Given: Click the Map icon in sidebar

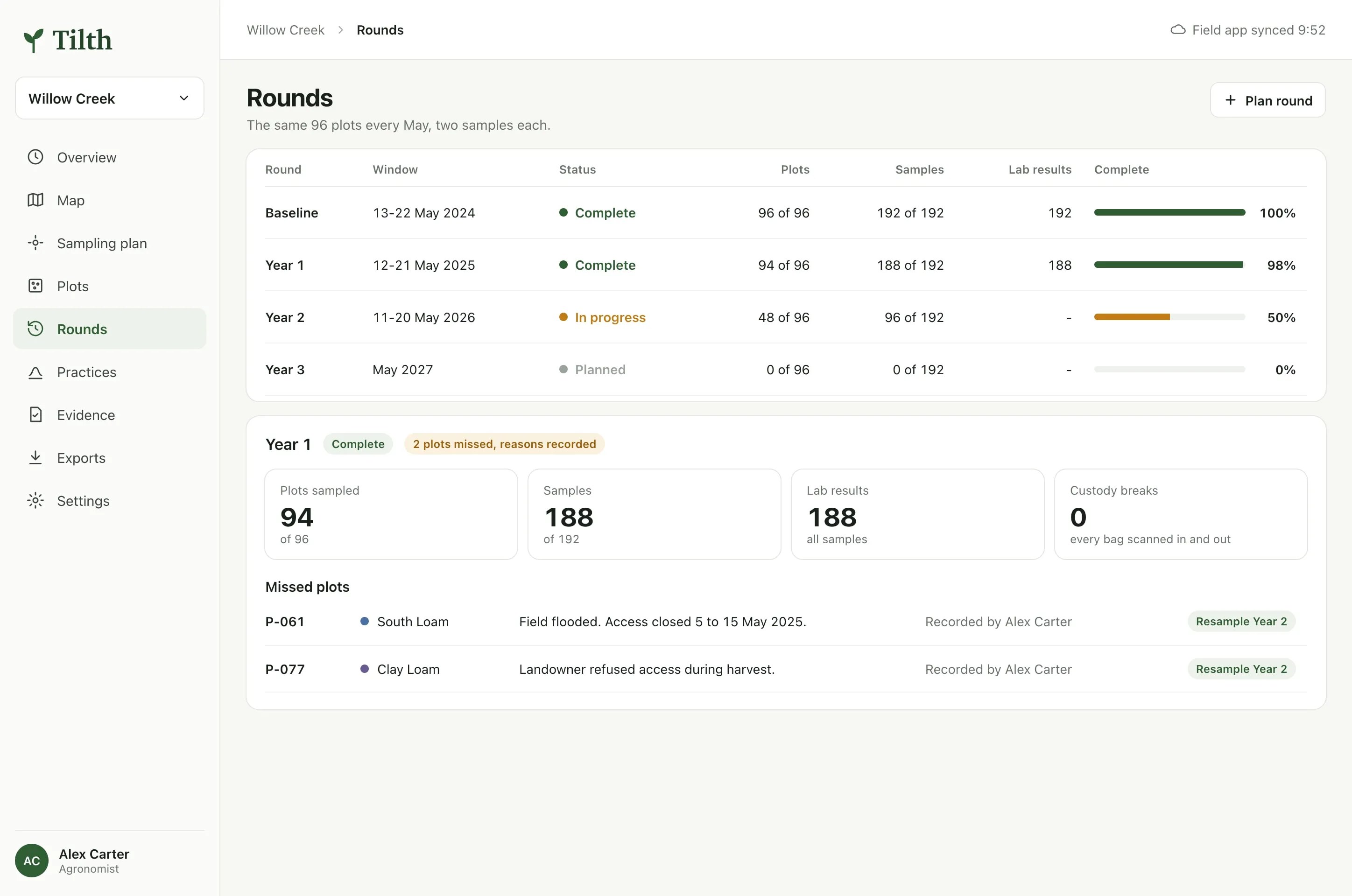Looking at the screenshot, I should point(35,200).
